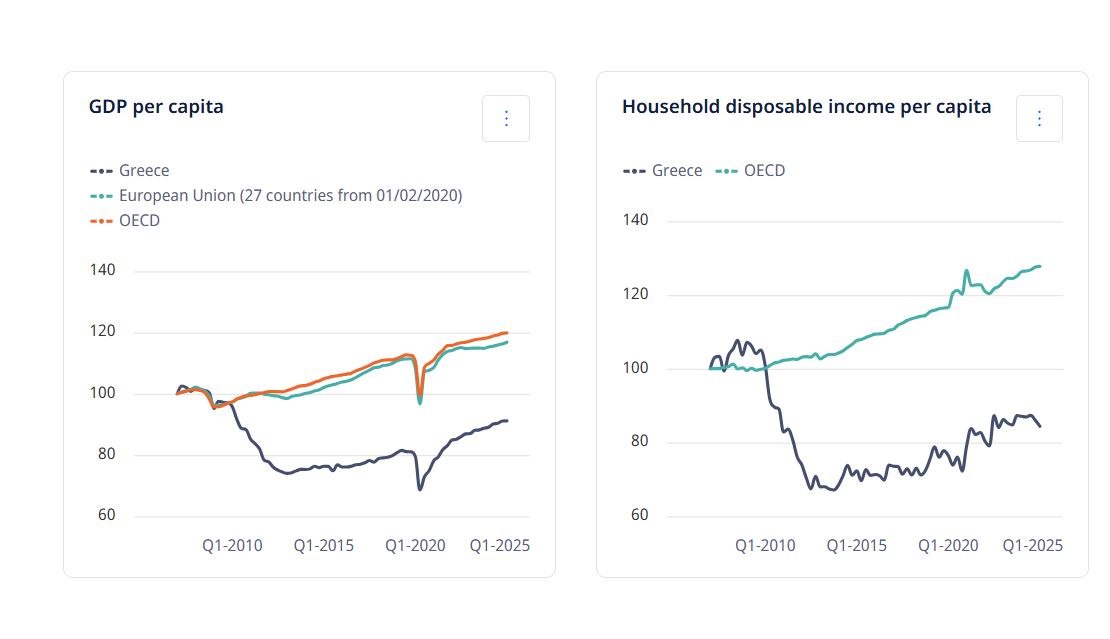This screenshot has height=639, width=1110.
Task: Select Q1-2020 label on GDP chart axis
Action: [x=415, y=546]
